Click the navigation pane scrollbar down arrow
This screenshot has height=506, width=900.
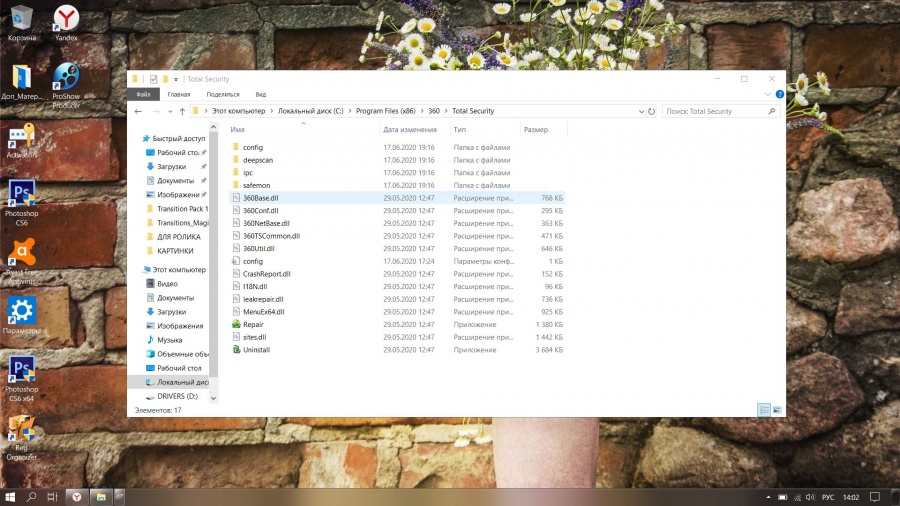[x=214, y=398]
